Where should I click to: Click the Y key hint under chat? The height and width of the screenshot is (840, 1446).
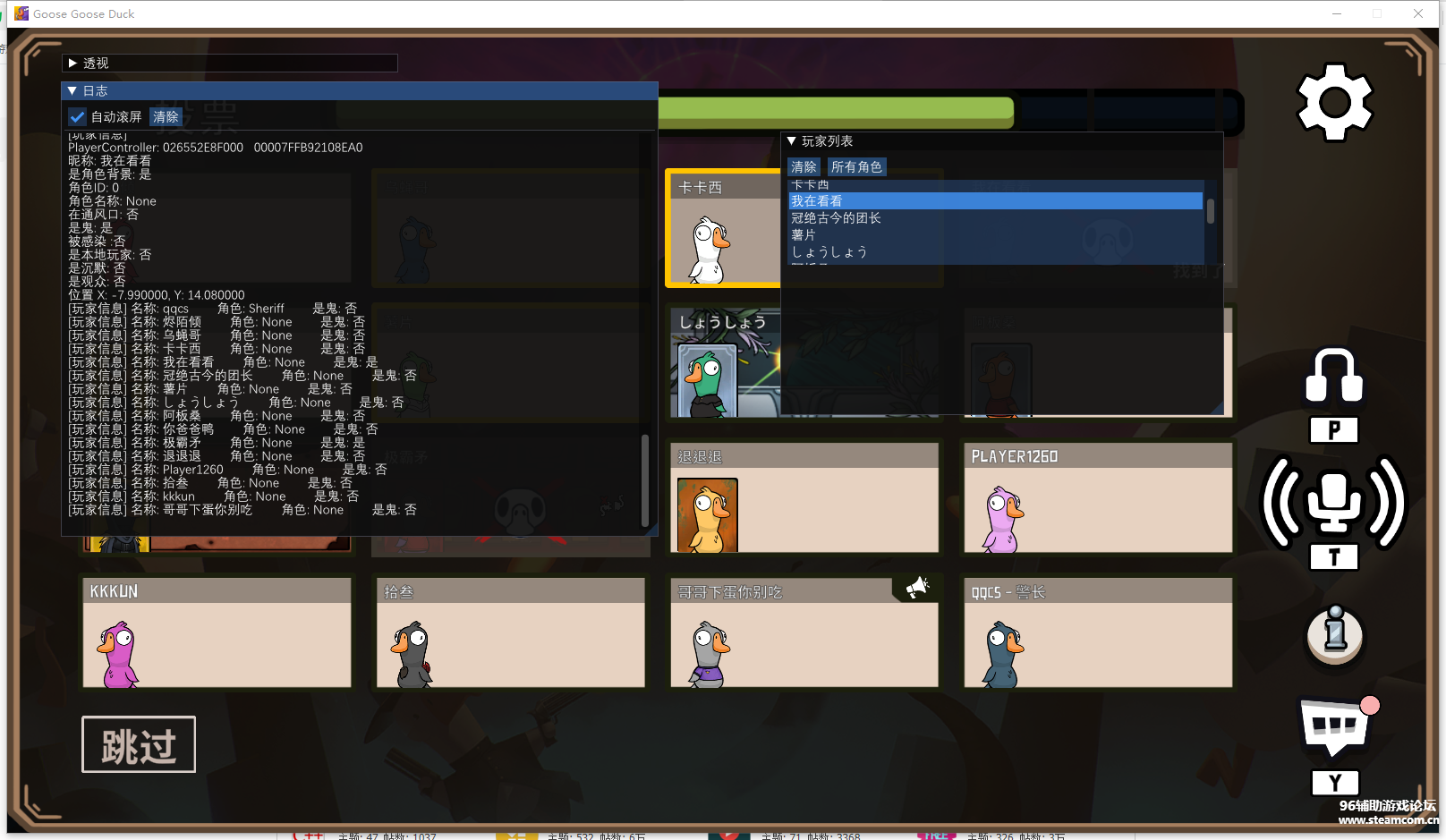[x=1334, y=783]
